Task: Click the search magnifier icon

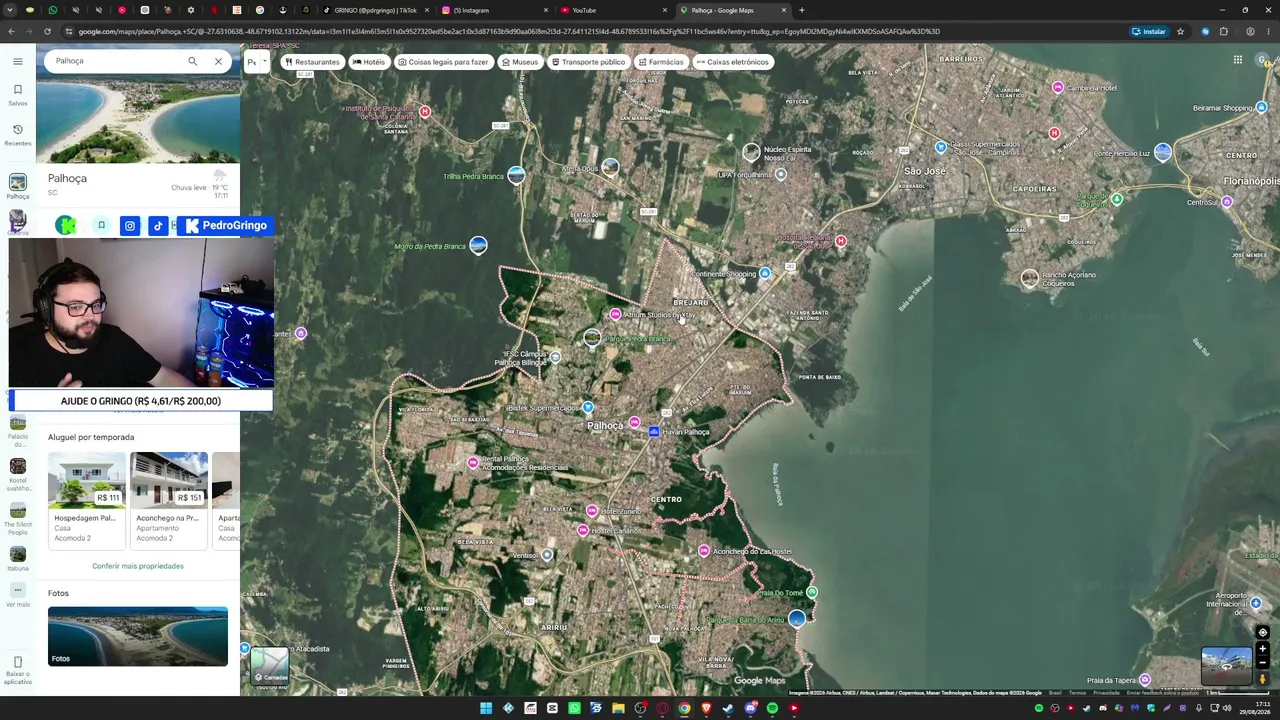Action: pyautogui.click(x=193, y=61)
